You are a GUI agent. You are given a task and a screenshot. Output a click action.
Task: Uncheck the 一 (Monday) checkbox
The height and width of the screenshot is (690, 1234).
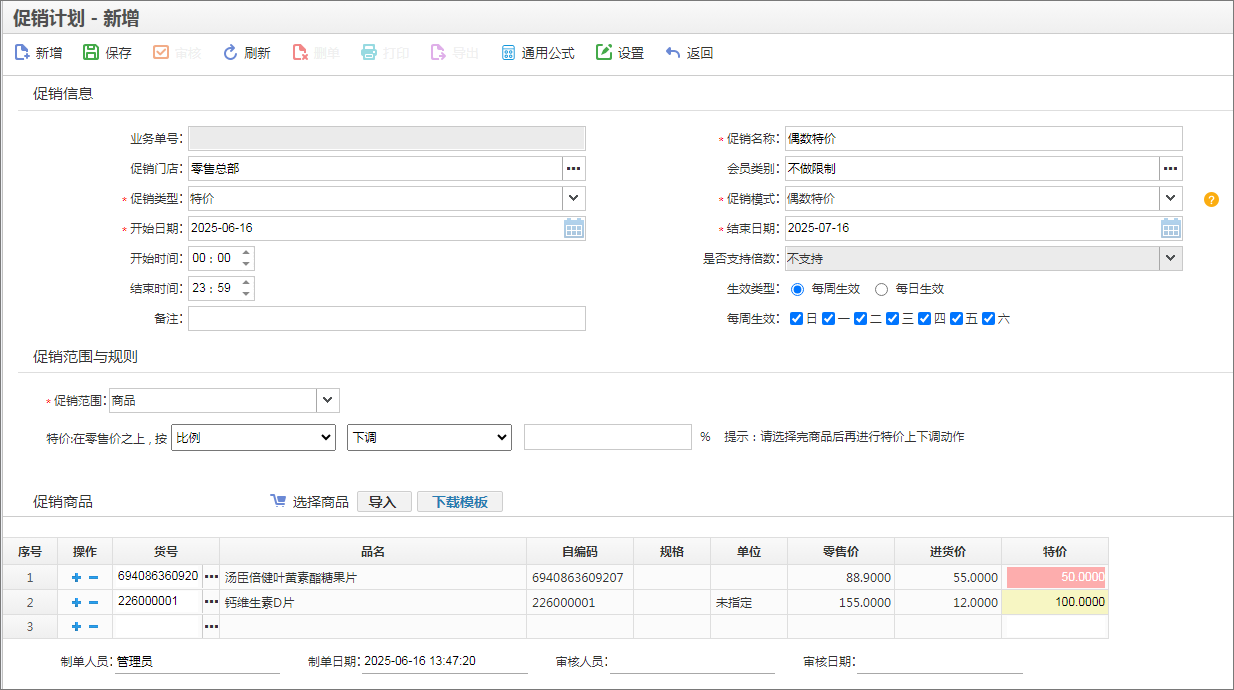point(828,319)
